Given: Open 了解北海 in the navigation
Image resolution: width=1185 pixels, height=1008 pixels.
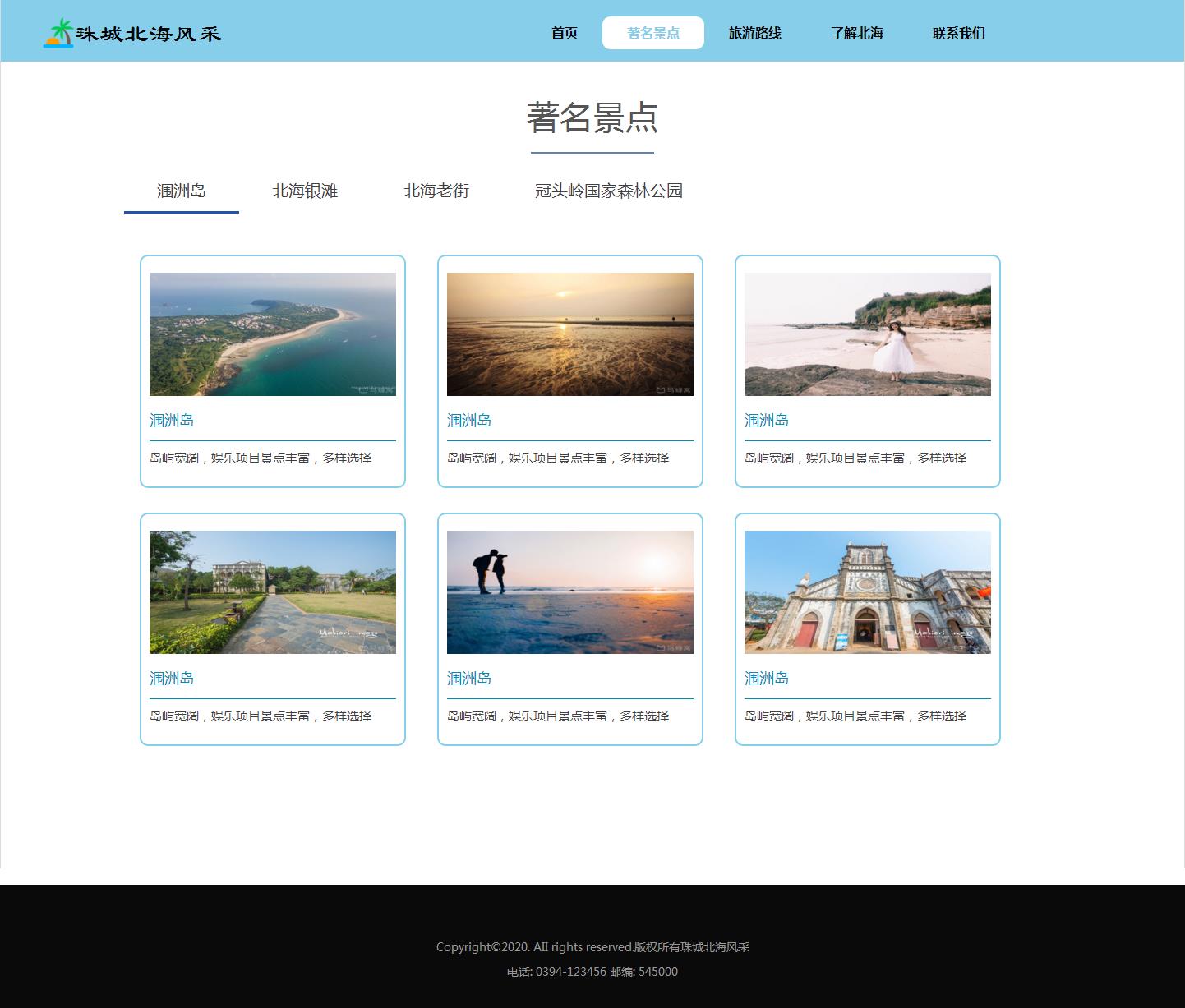Looking at the screenshot, I should click(857, 33).
